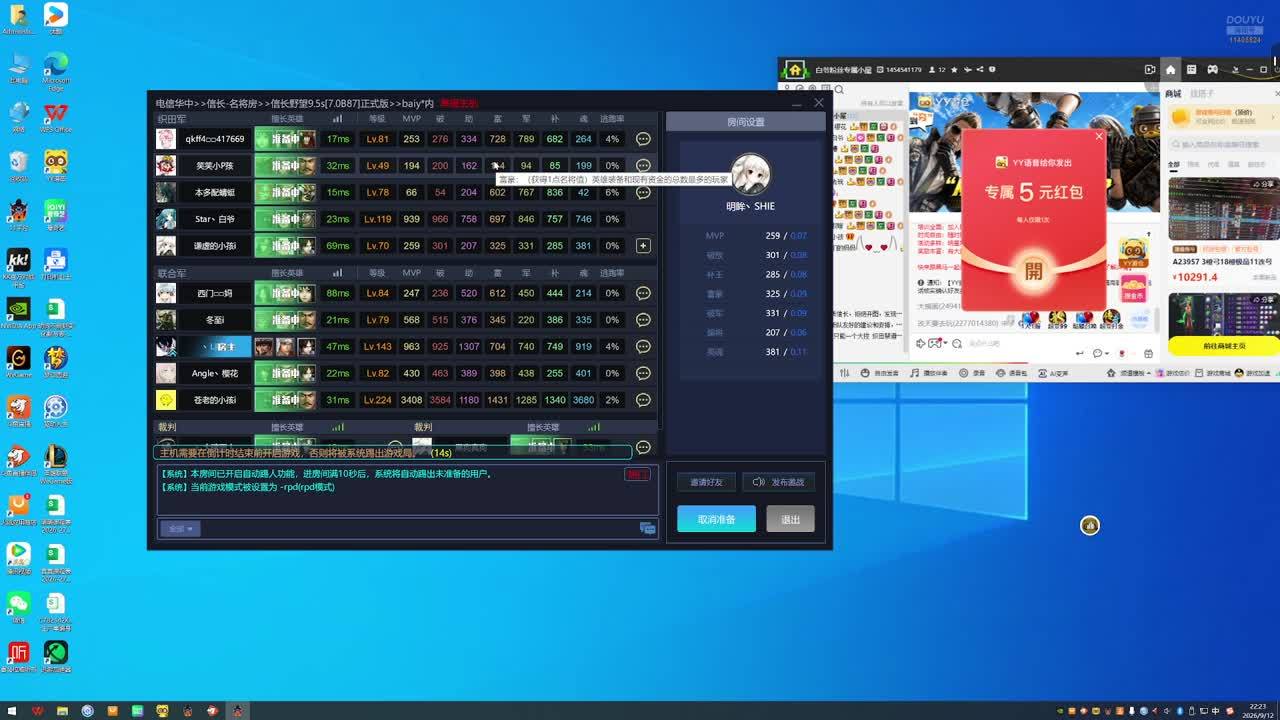Click the gamepad icon in YY header
Viewport: 1280px width, 720px height.
point(1212,70)
